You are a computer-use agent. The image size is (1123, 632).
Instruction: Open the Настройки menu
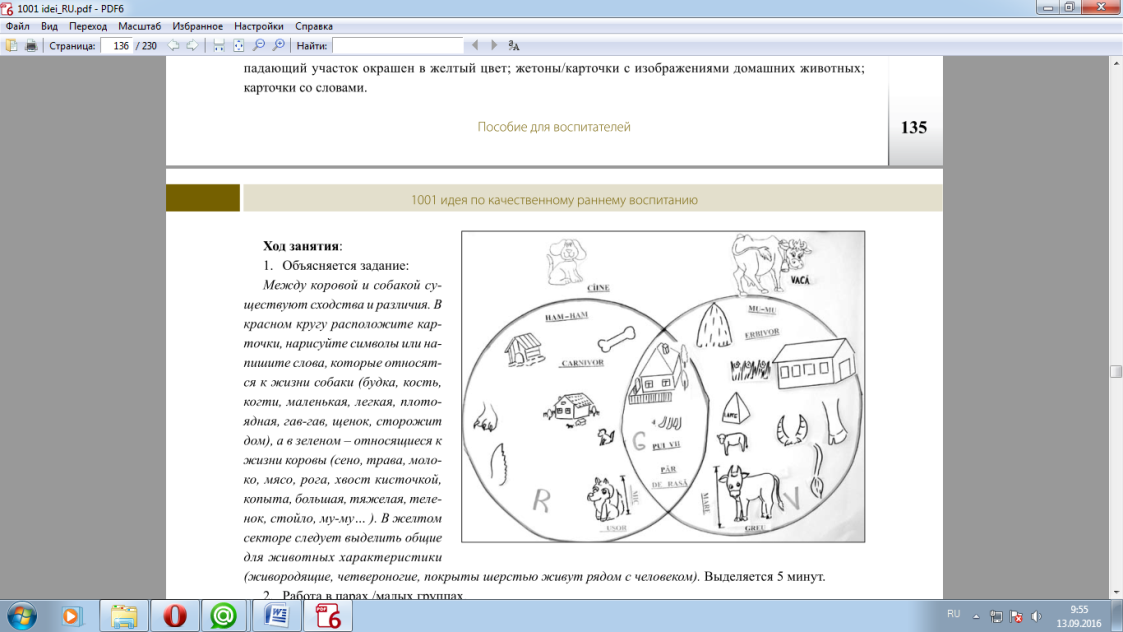(x=259, y=26)
